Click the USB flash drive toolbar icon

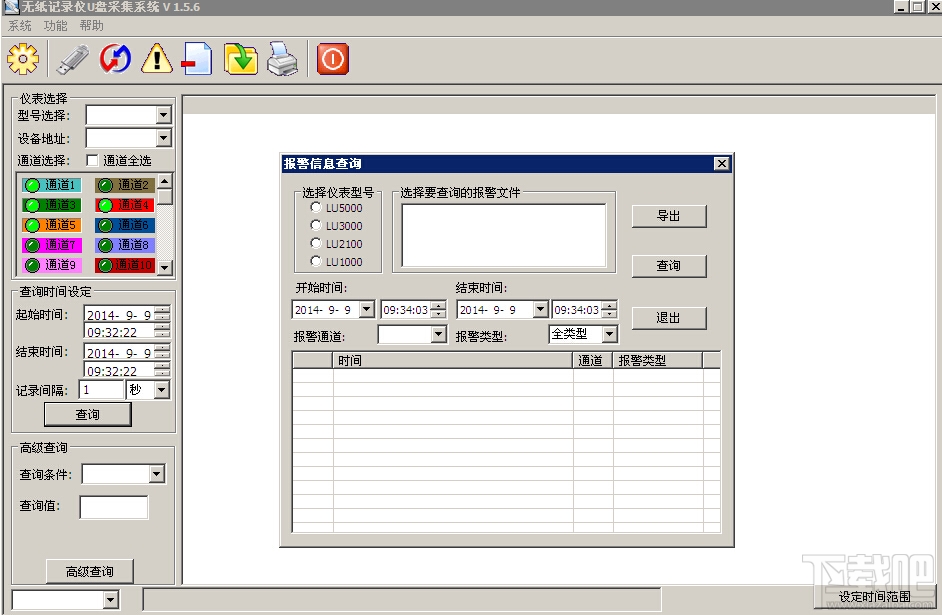(x=73, y=59)
